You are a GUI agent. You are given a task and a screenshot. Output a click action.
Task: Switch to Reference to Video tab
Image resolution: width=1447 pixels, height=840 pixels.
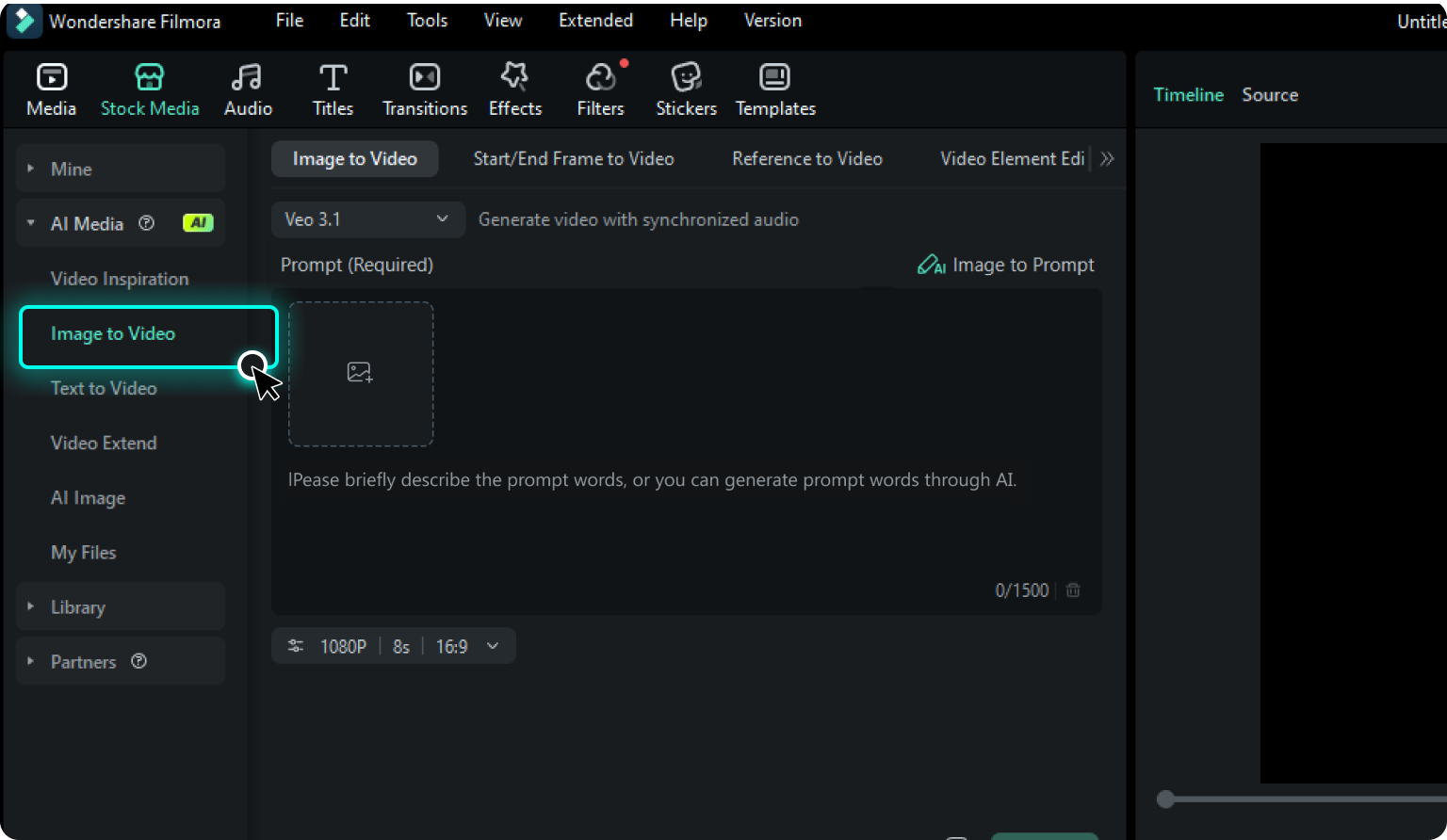coord(807,159)
